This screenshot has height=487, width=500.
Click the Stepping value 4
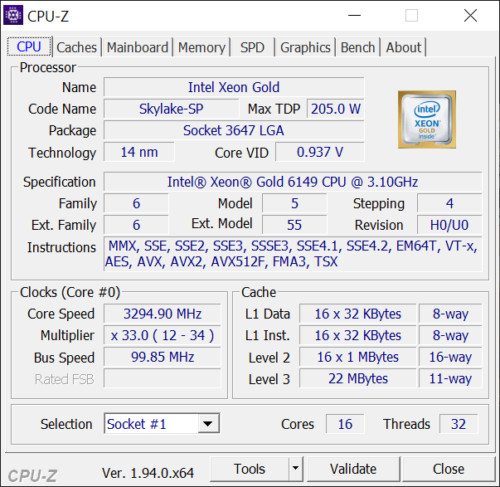coord(449,203)
